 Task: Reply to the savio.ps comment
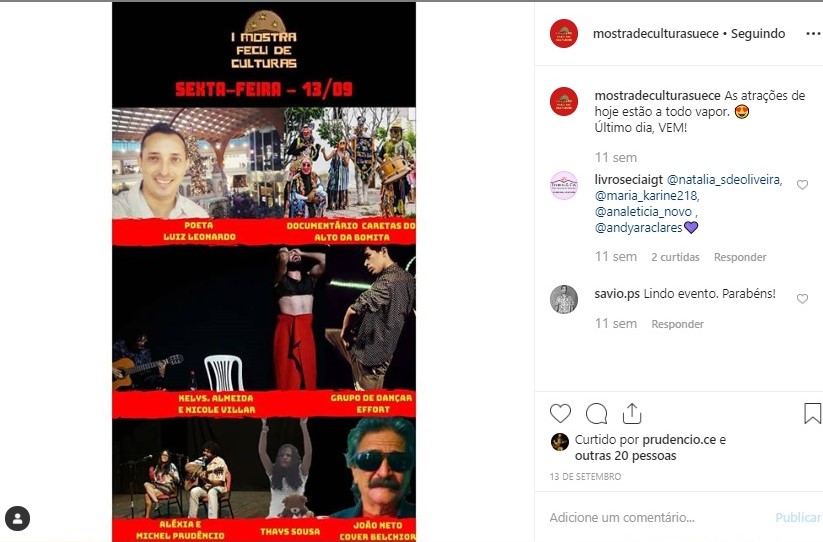(x=678, y=324)
